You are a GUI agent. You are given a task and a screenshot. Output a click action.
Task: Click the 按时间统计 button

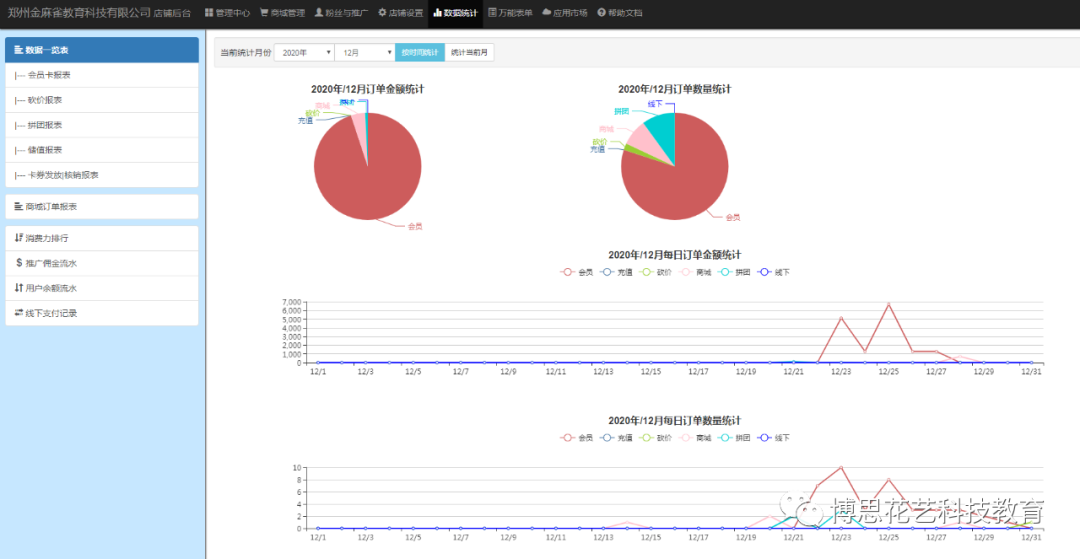tap(419, 52)
